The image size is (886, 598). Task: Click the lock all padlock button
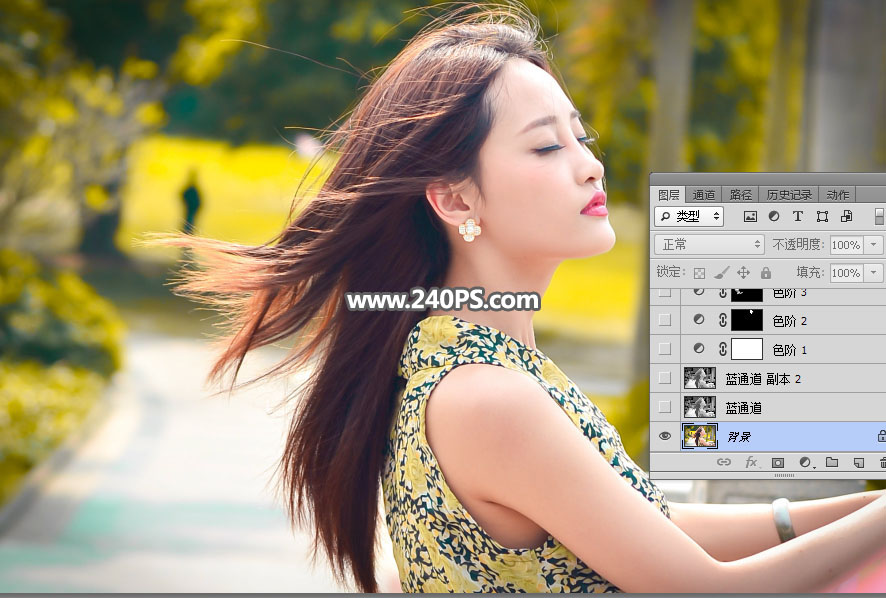click(765, 272)
